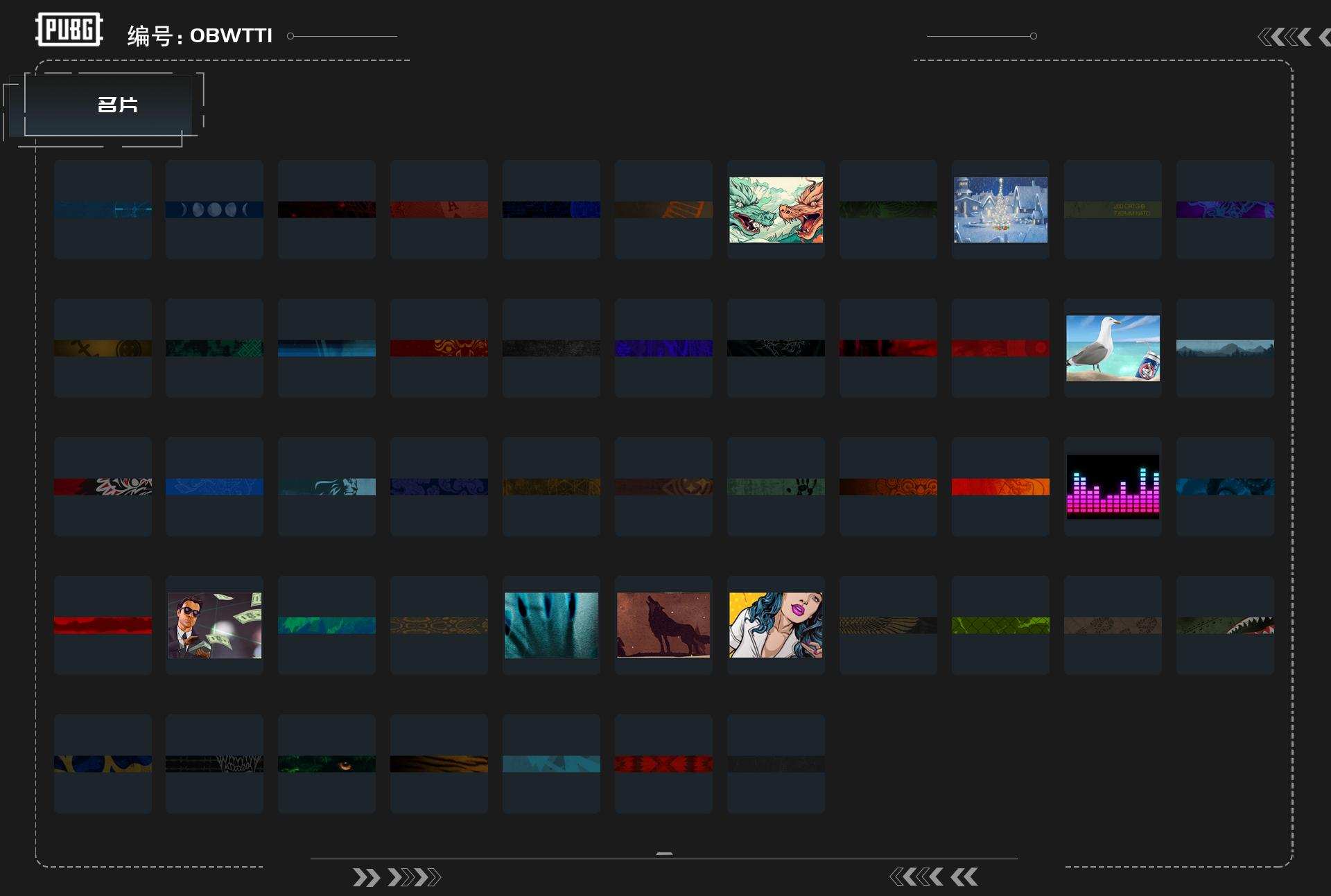The image size is (1331, 896).
Task: Pick the moon phases banner nameplate
Action: coord(214,209)
